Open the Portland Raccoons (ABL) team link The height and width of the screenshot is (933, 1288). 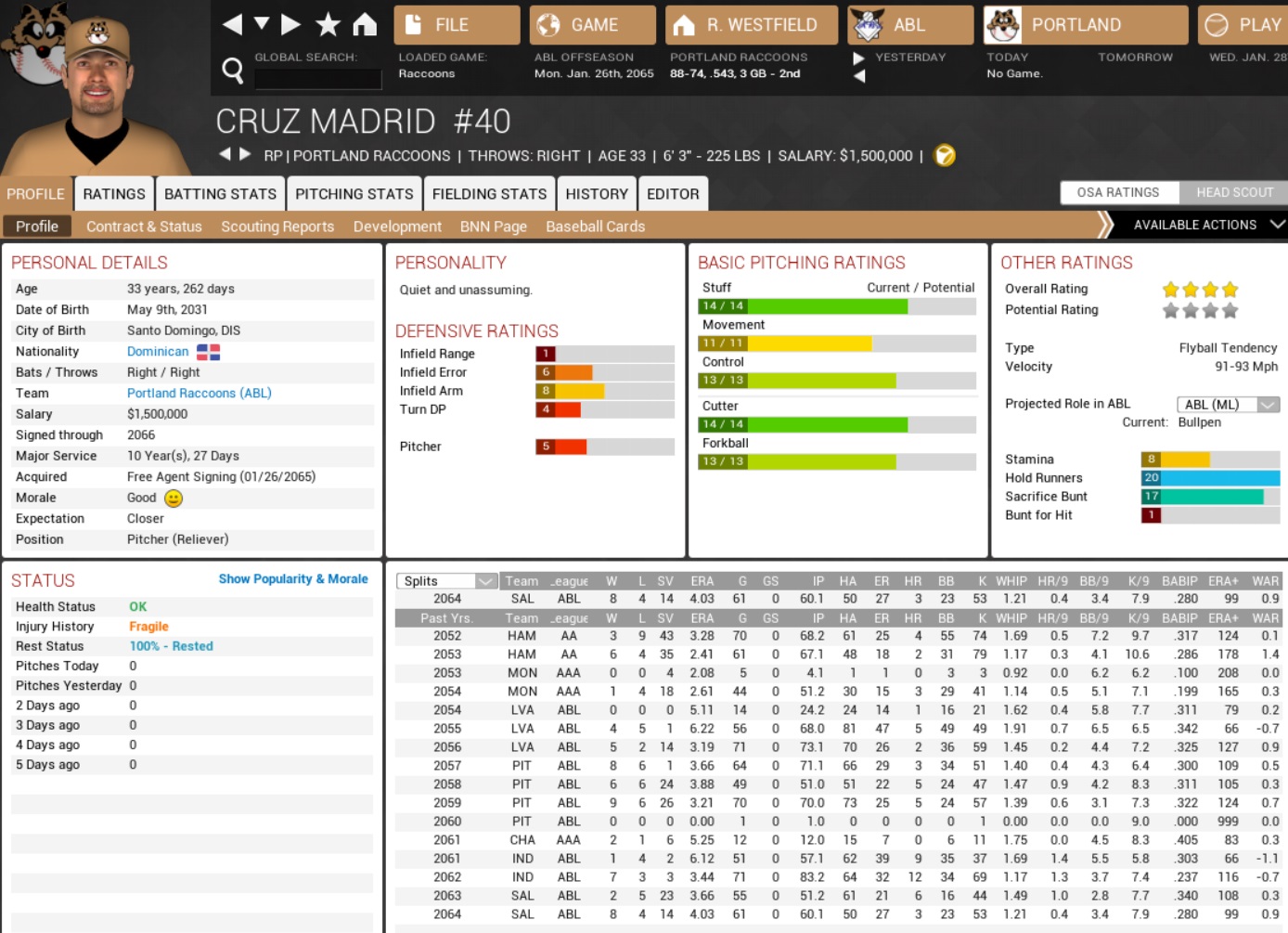tap(199, 393)
